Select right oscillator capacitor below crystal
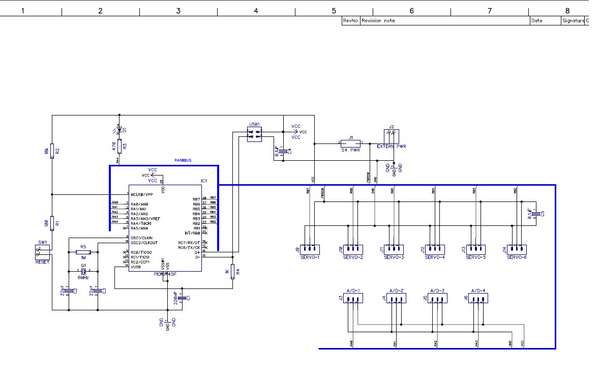Viewport: 600px width, 378px height. (98, 291)
